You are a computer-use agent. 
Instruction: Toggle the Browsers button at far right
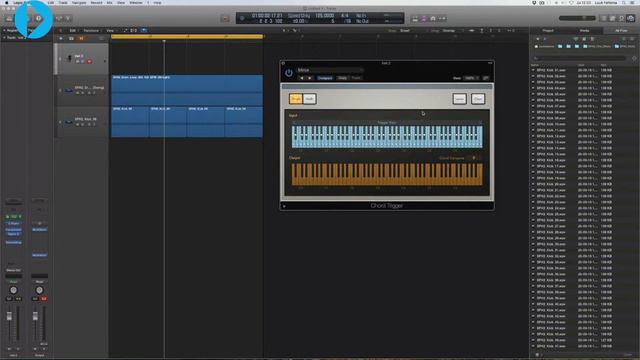tap(631, 18)
